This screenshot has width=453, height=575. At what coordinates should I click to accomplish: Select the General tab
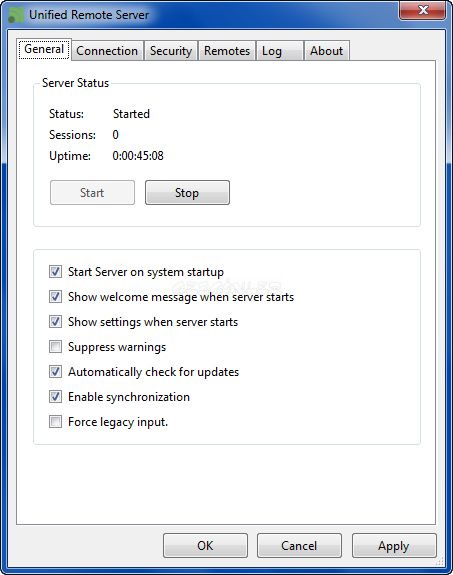click(x=44, y=49)
